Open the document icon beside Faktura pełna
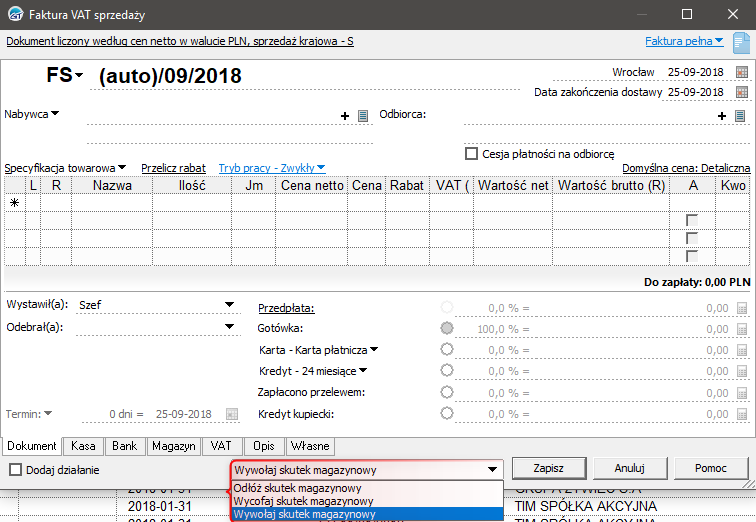 741,43
